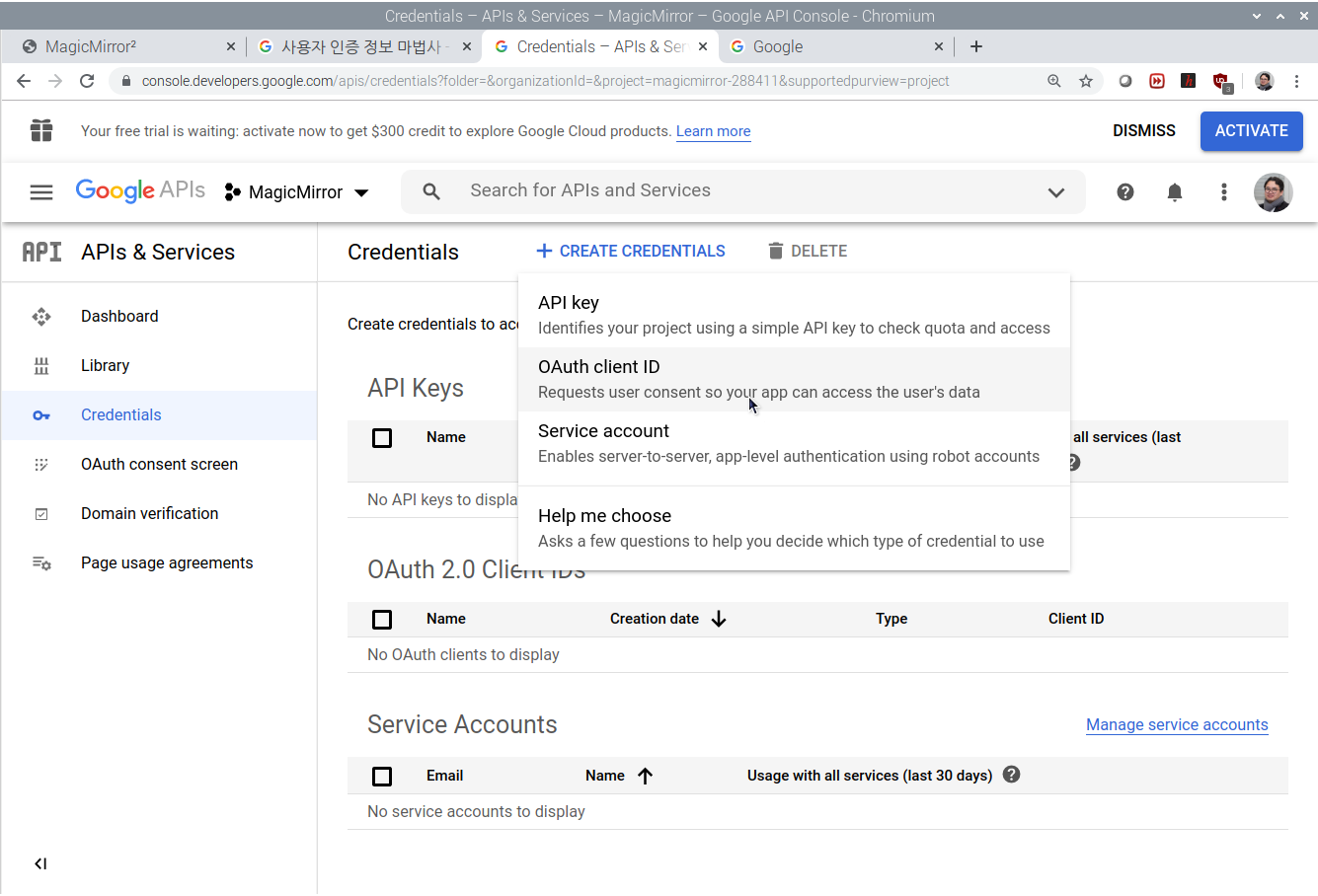
Task: Open Manage service accounts link
Action: tap(1177, 724)
